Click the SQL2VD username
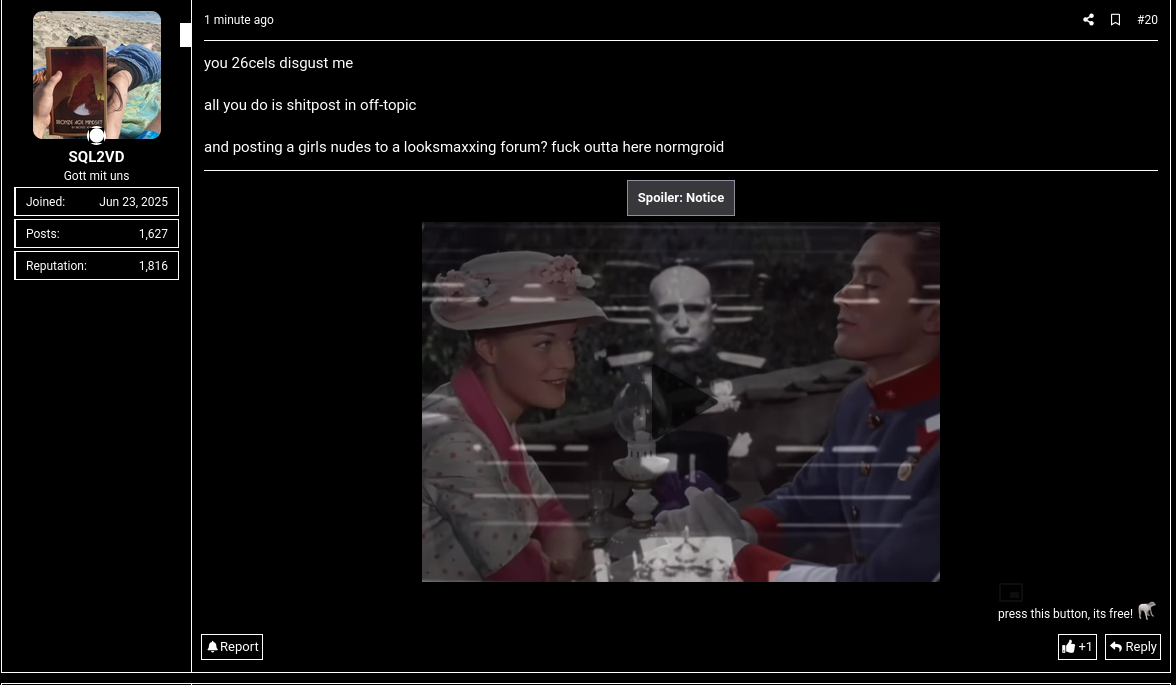 coord(96,157)
